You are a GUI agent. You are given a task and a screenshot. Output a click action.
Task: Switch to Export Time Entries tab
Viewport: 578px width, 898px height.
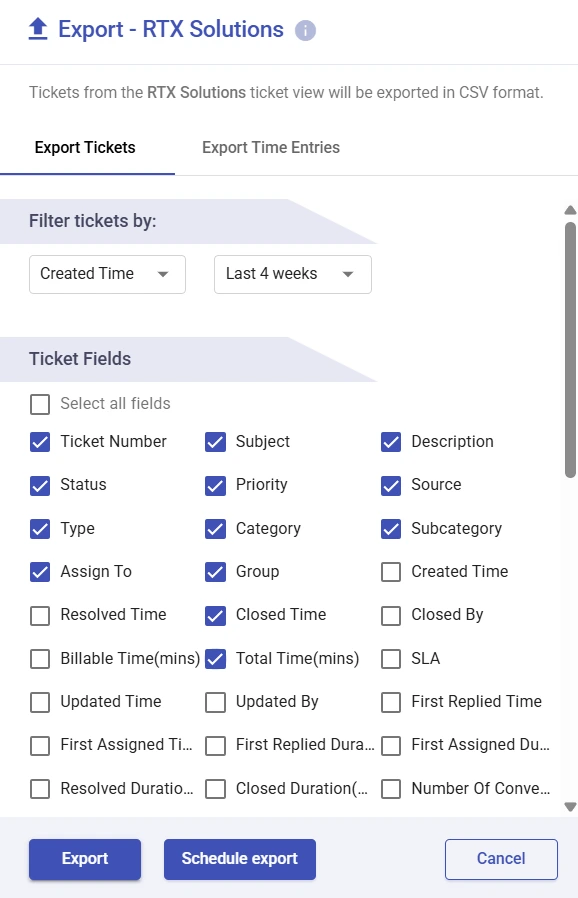coord(271,148)
